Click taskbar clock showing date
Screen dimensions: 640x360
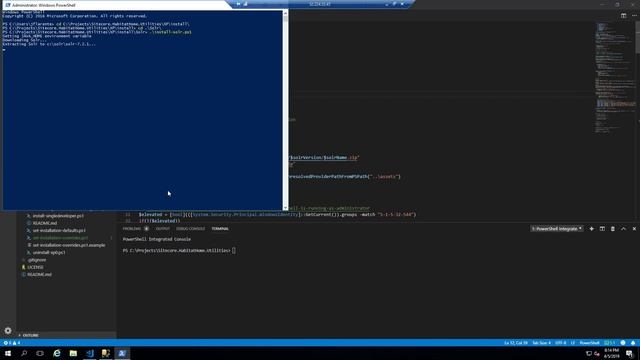tap(611, 353)
